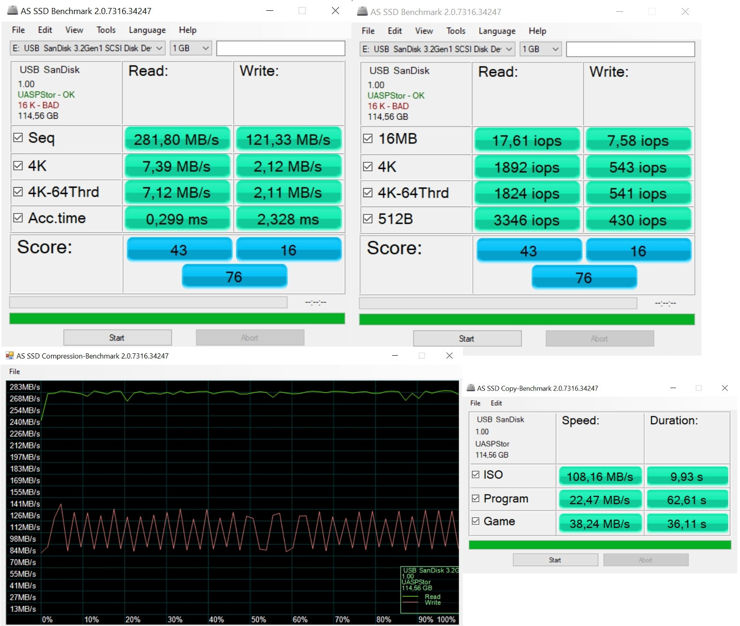Viewport: 740px width, 626px height.
Task: Uncheck the 4K checkbox in the left window
Action: coord(18,165)
